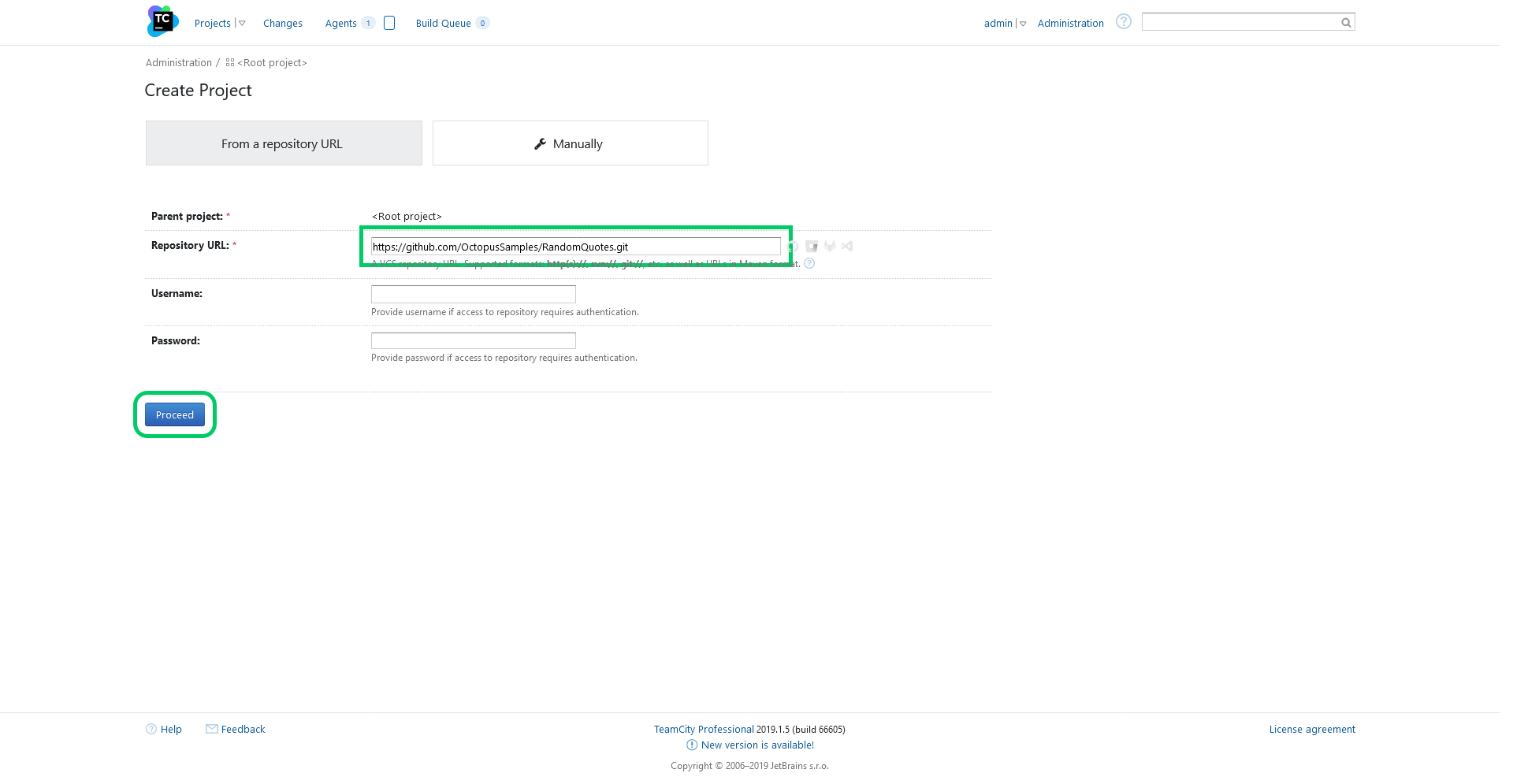This screenshot has width=1513, height=784.
Task: Click the search magnifier icon
Action: (1346, 23)
